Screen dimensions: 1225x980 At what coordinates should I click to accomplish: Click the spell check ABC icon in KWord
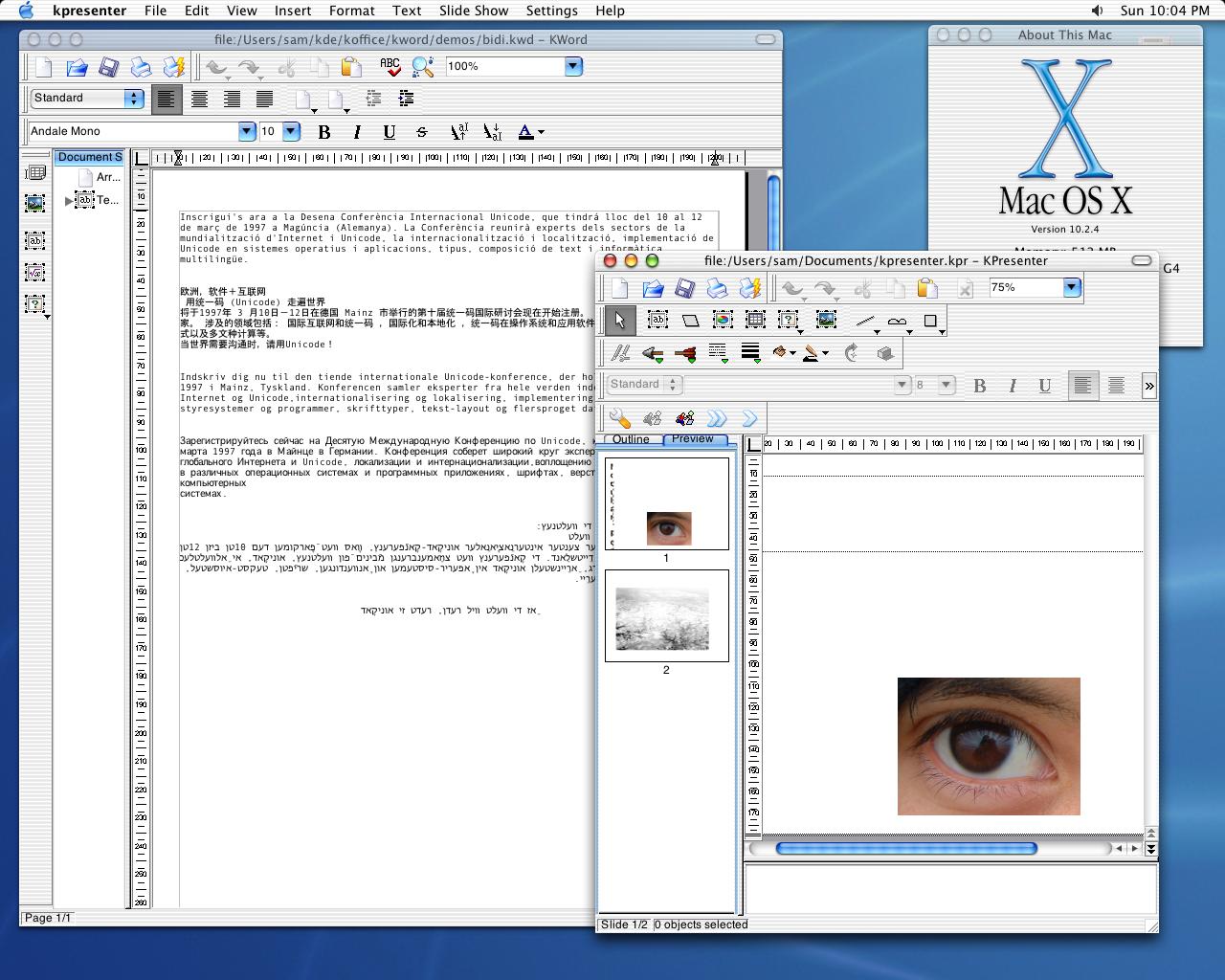(x=390, y=67)
